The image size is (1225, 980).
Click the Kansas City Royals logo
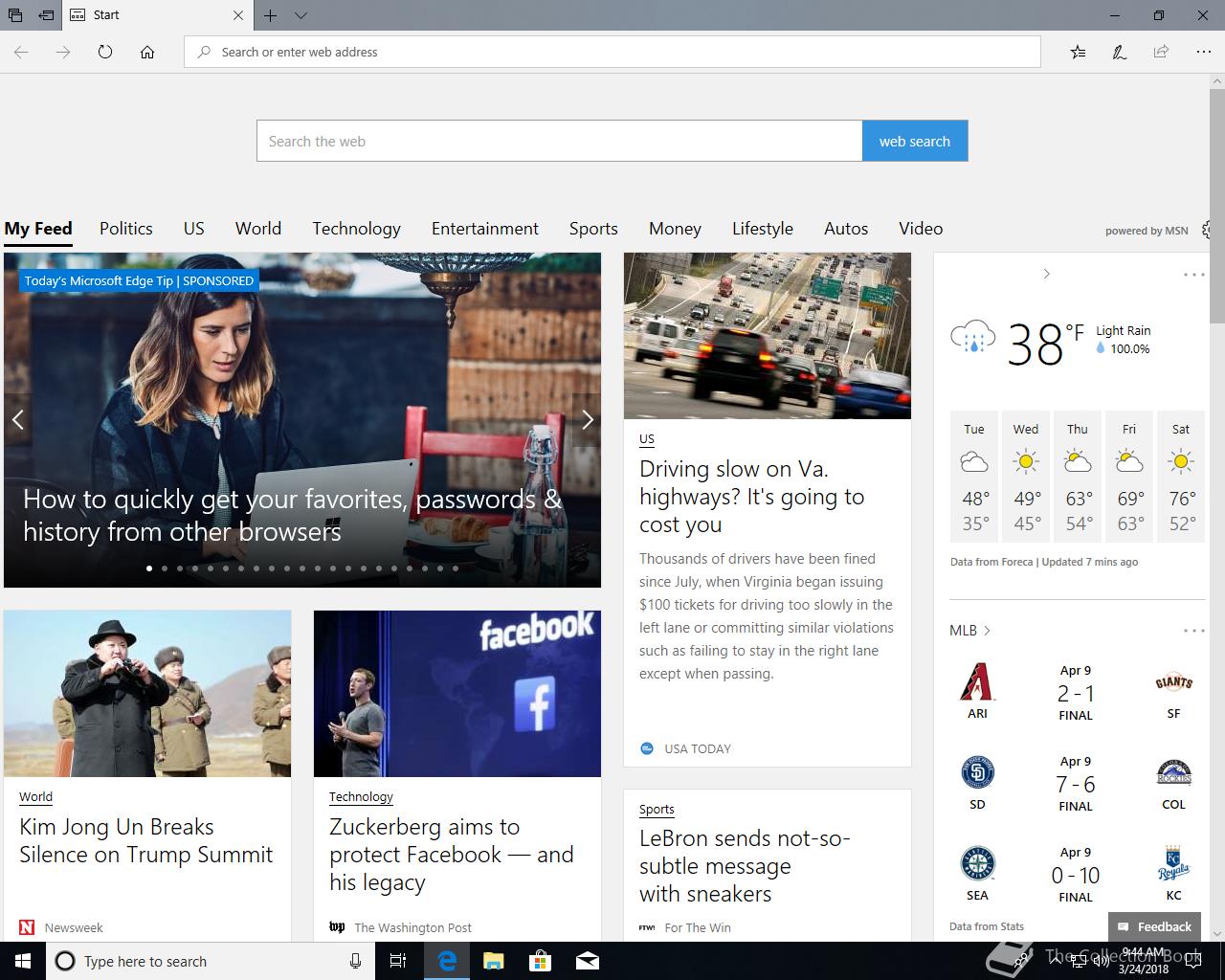click(1174, 864)
